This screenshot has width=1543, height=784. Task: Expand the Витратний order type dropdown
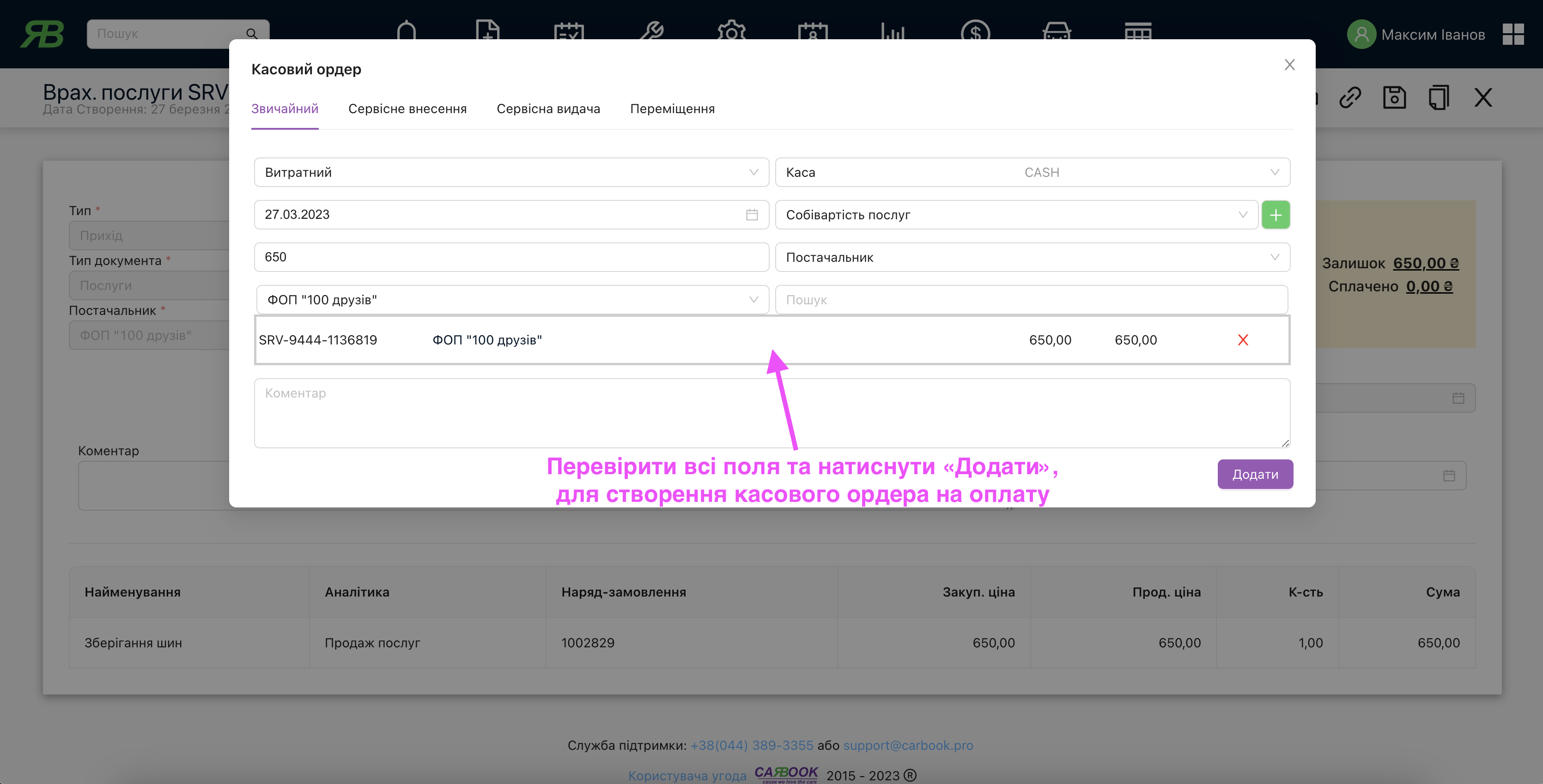(511, 172)
